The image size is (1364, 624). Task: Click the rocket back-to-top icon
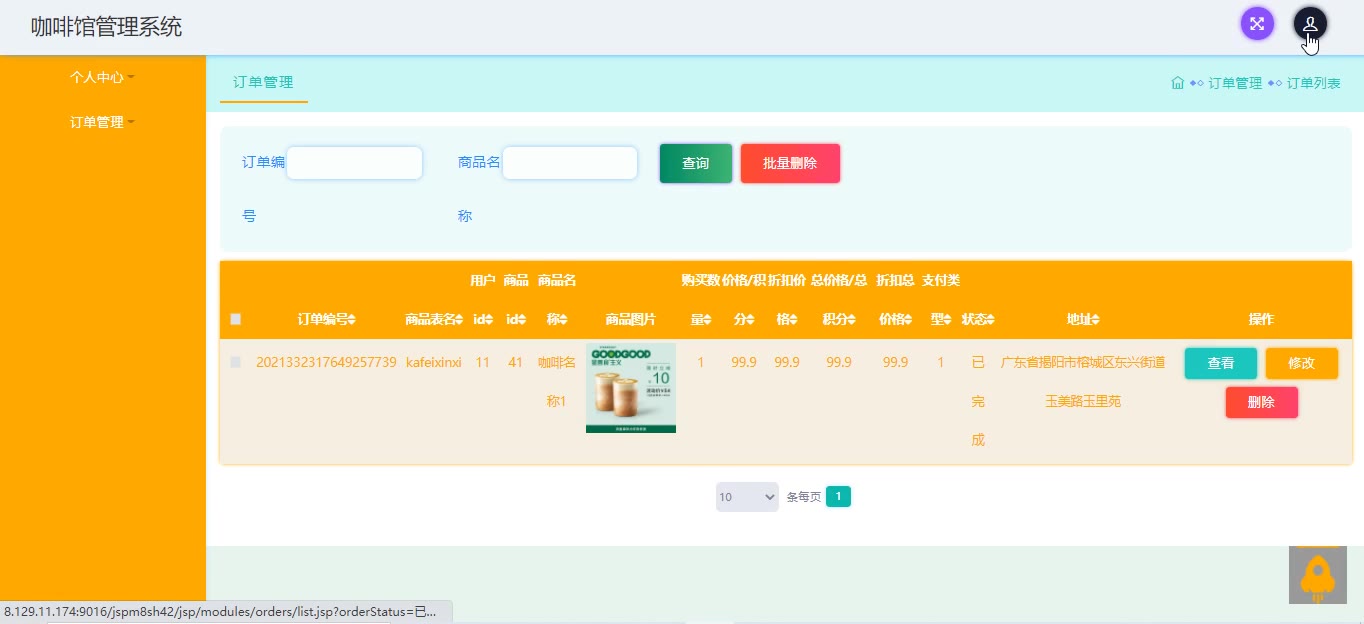(1317, 575)
